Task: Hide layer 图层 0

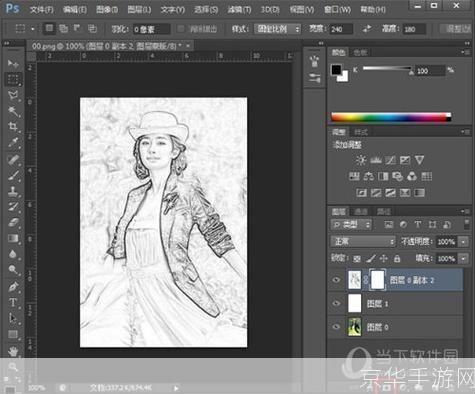Action: (x=336, y=327)
